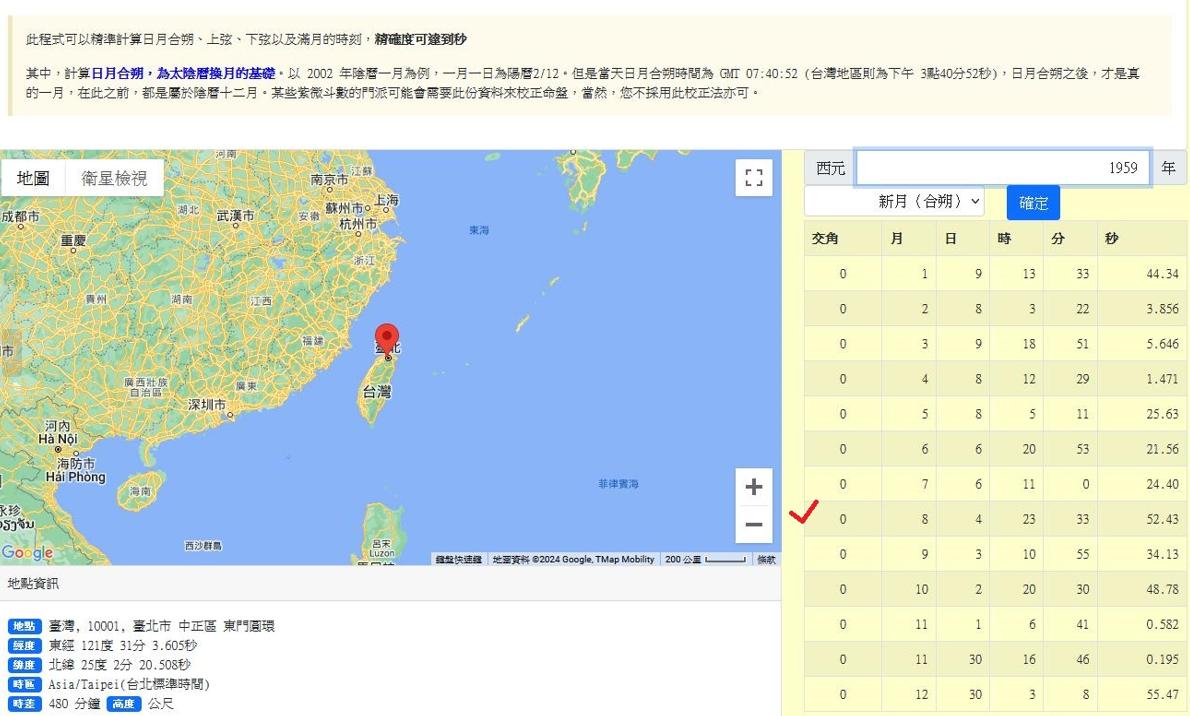1190x716 pixels.
Task: Zoom in on the map
Action: coord(754,487)
